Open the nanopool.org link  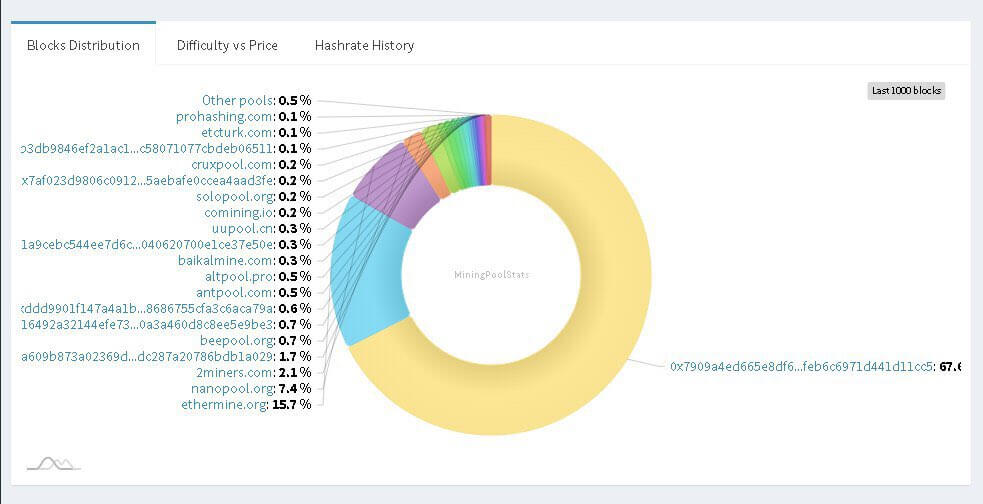pos(230,388)
